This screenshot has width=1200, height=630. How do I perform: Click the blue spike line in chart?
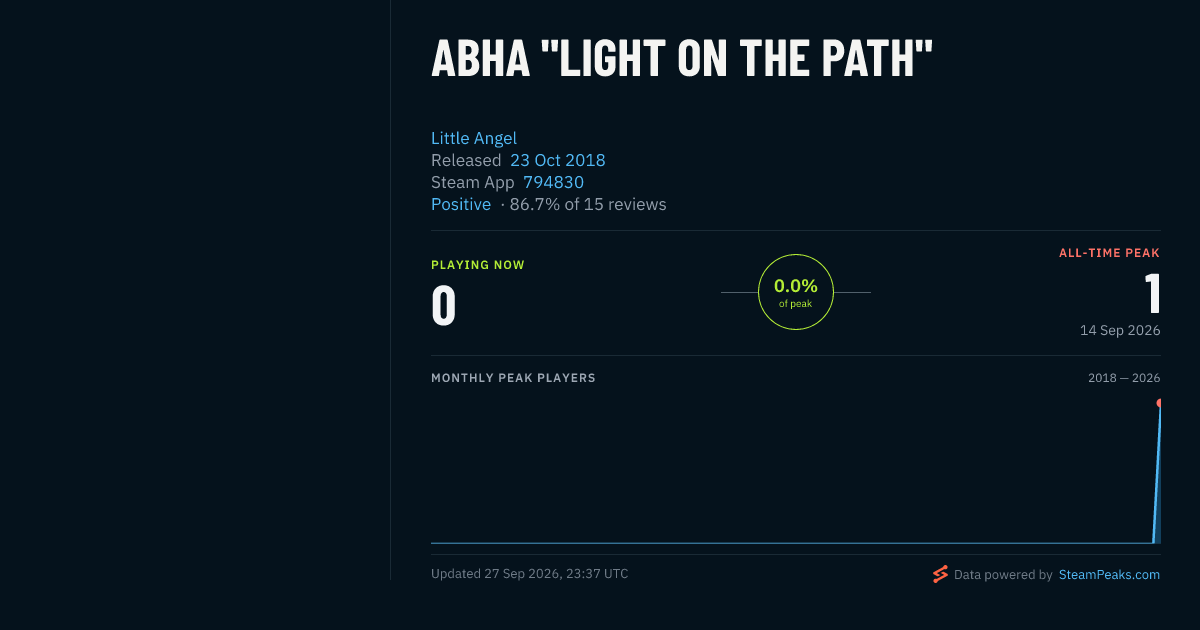click(x=1157, y=475)
